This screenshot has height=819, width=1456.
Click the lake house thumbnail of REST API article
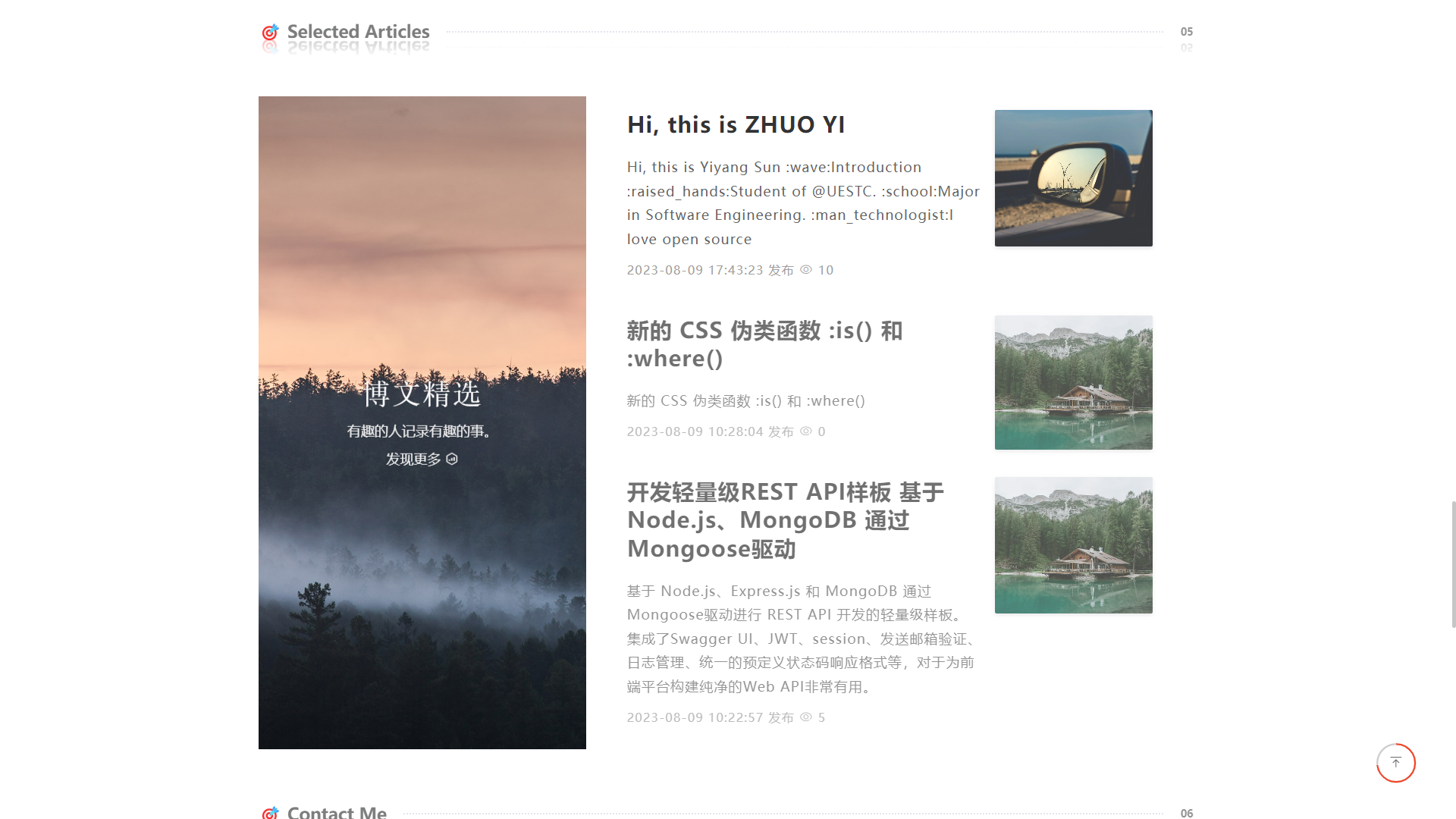tap(1073, 545)
